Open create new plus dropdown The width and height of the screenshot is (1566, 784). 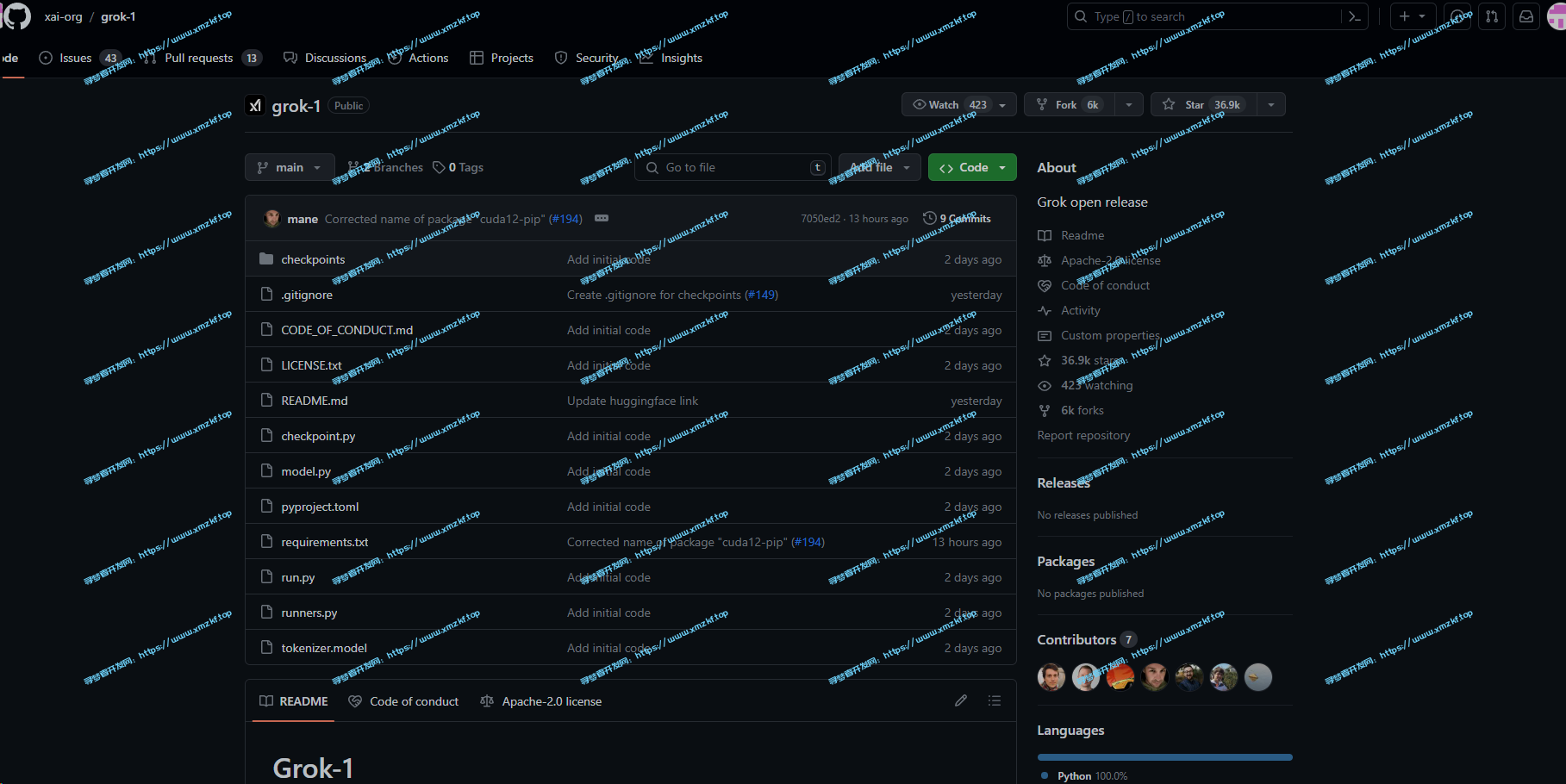(1412, 16)
